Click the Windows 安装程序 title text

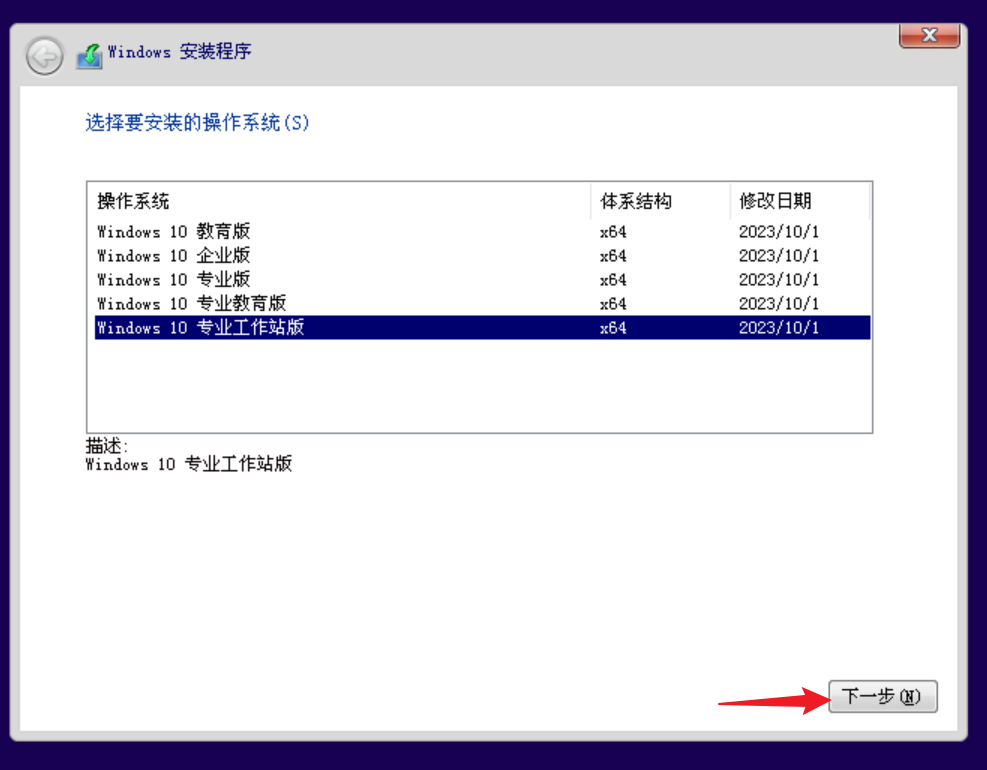[x=179, y=52]
